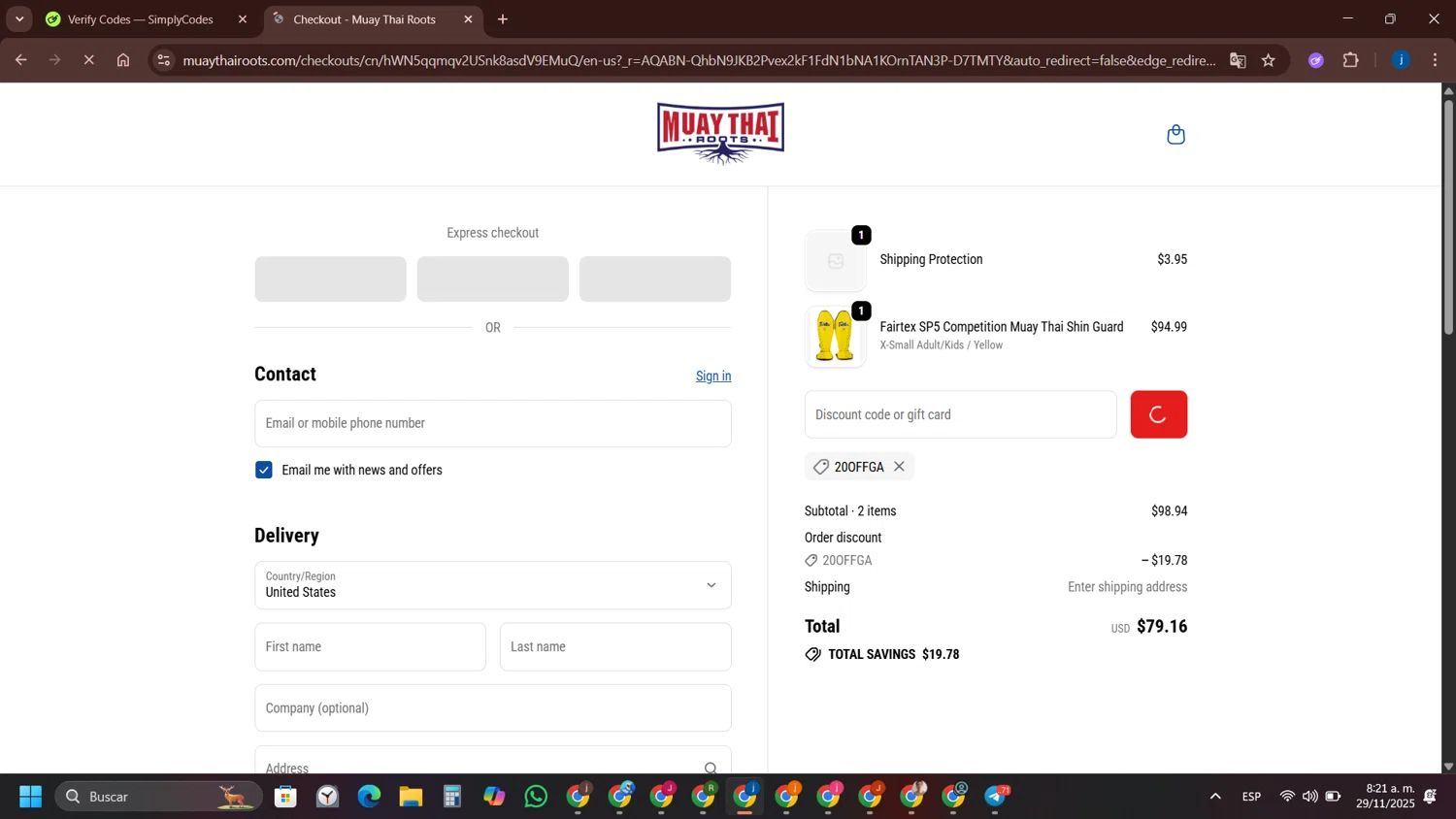Click the Sign in link

coord(713,377)
